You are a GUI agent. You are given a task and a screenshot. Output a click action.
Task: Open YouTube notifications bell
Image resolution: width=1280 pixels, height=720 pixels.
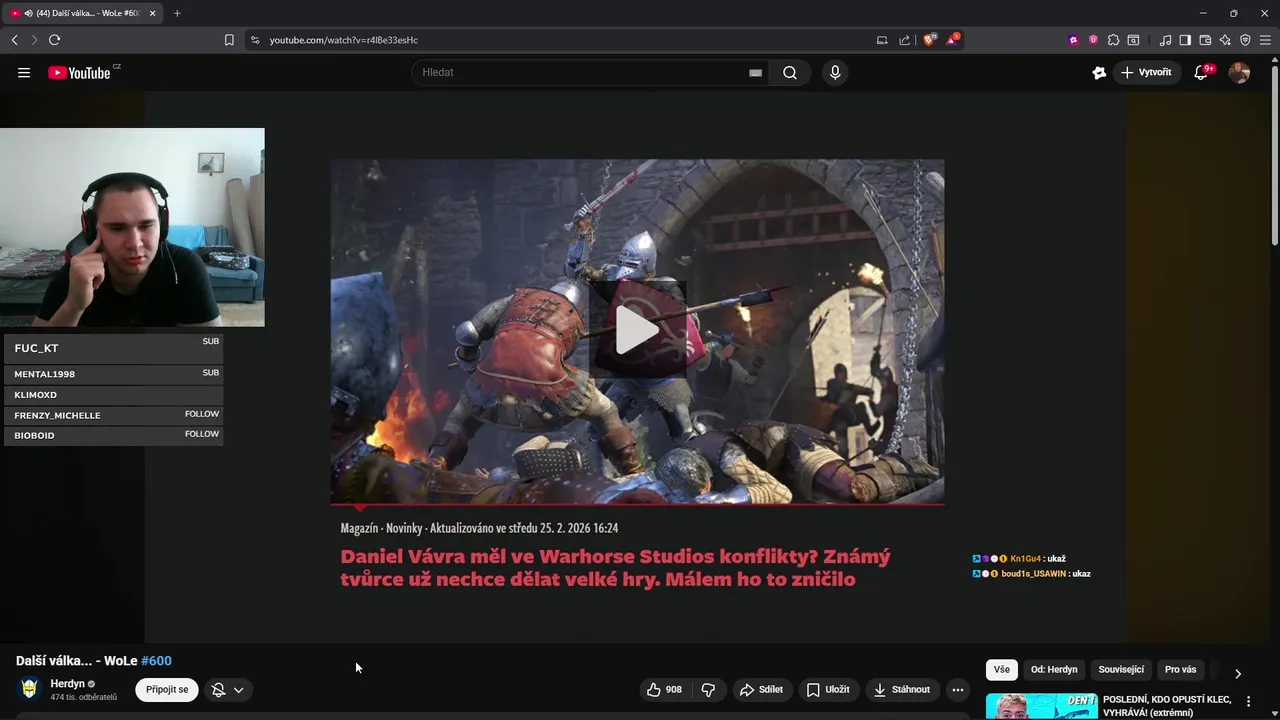[1202, 72]
